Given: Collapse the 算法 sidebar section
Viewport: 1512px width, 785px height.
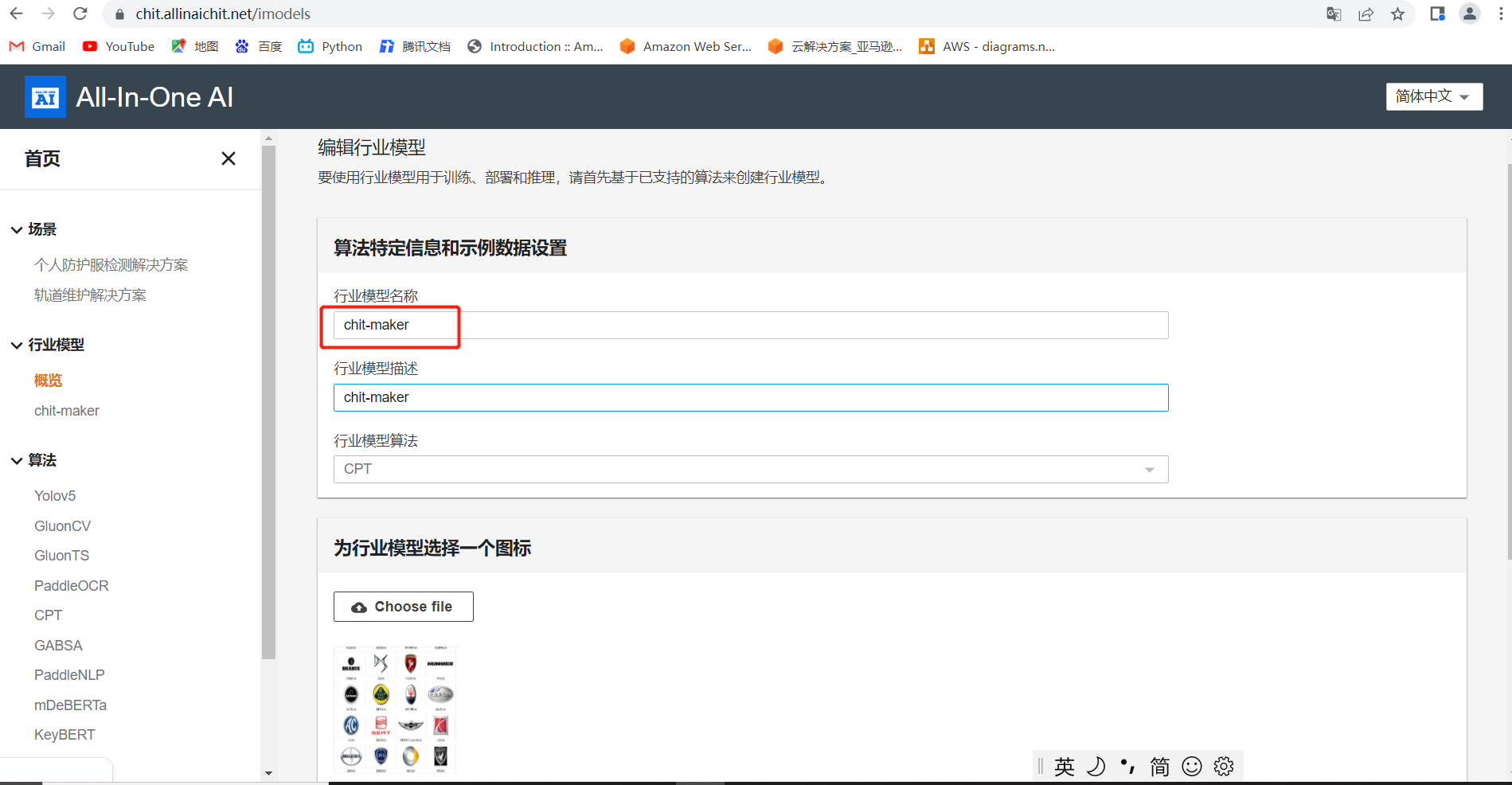Looking at the screenshot, I should [17, 460].
